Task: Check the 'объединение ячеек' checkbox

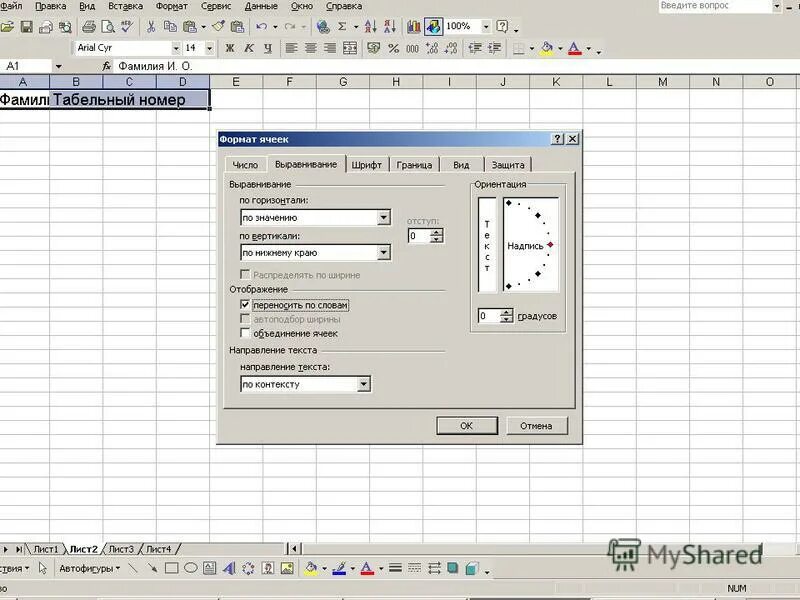Action: point(245,333)
